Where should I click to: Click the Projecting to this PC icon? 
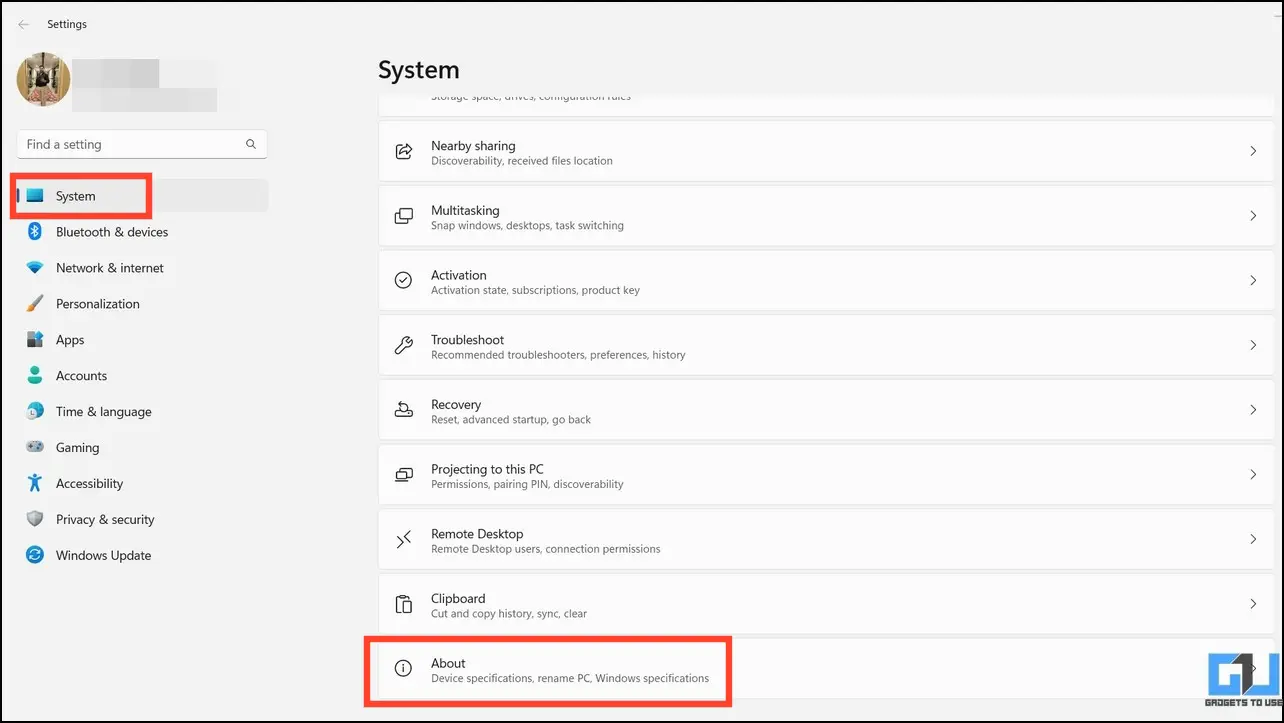404,475
